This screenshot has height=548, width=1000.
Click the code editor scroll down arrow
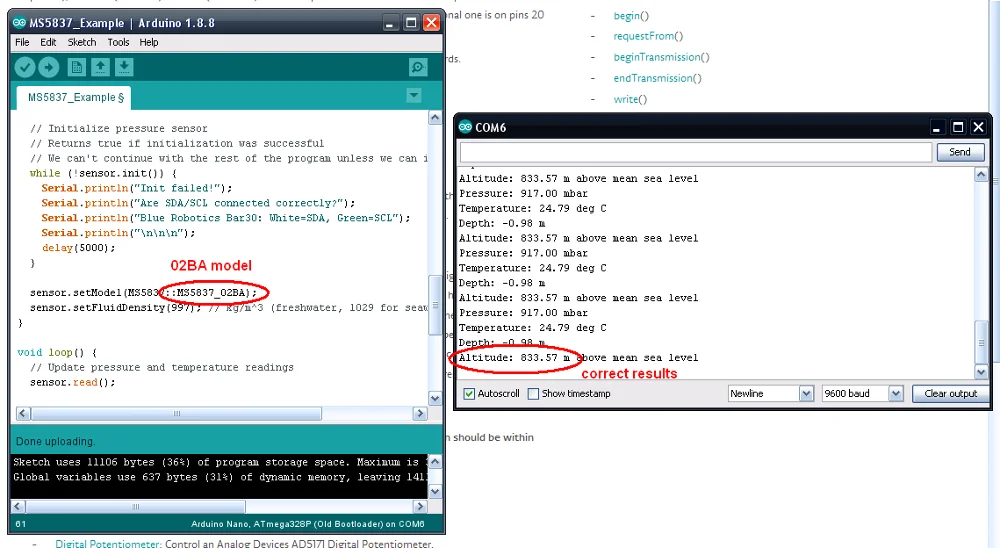(435, 399)
